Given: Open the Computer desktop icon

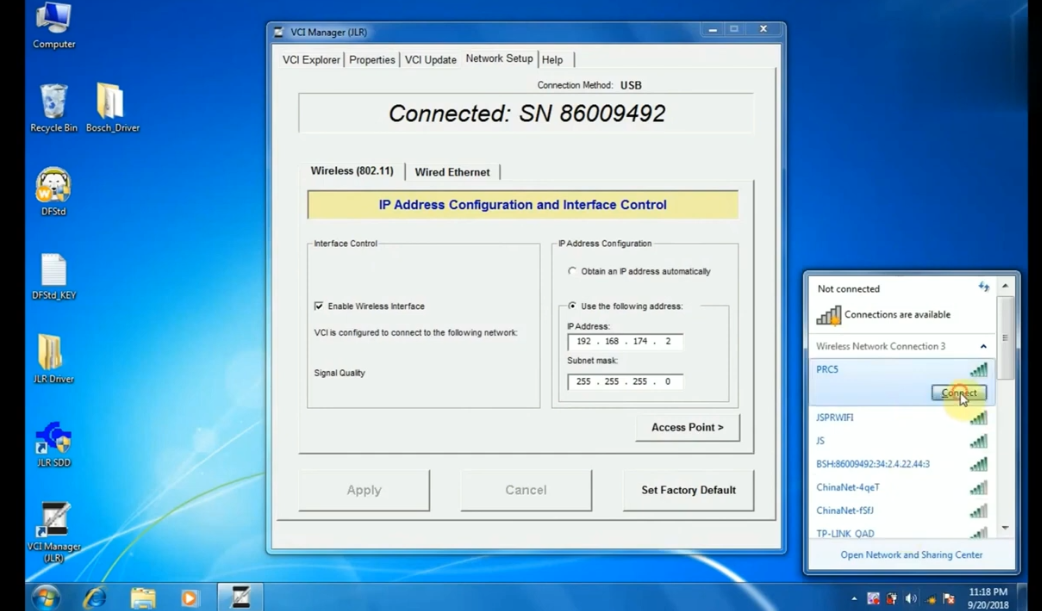Looking at the screenshot, I should point(54,25).
